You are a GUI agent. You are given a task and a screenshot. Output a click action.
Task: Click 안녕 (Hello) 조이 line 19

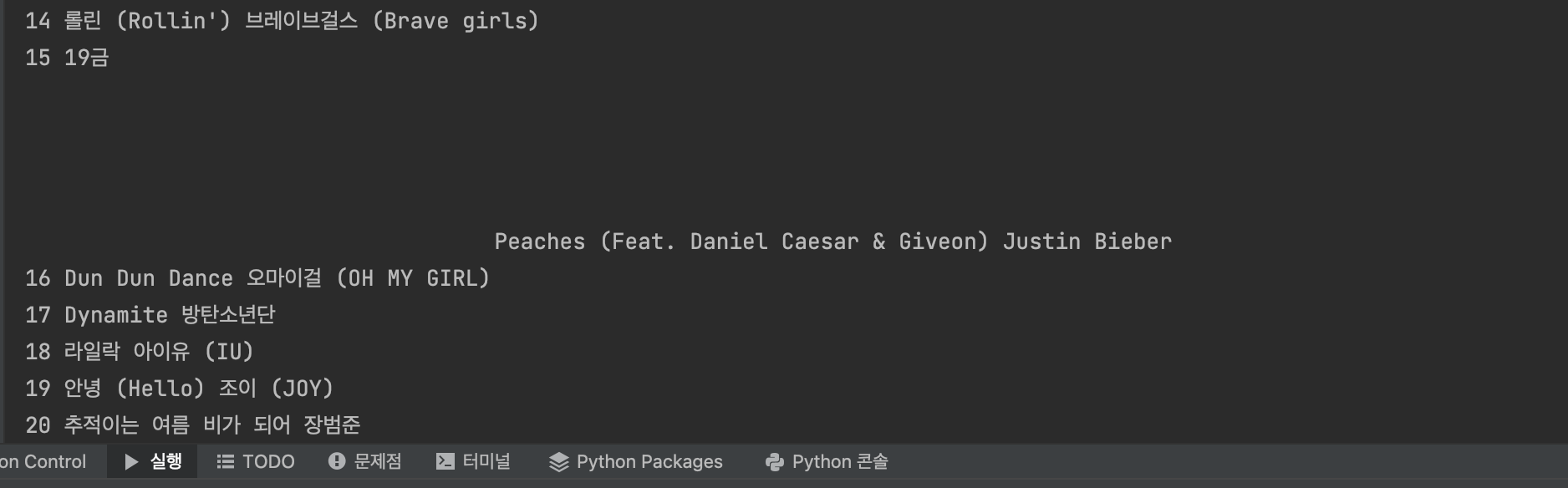coord(199,389)
